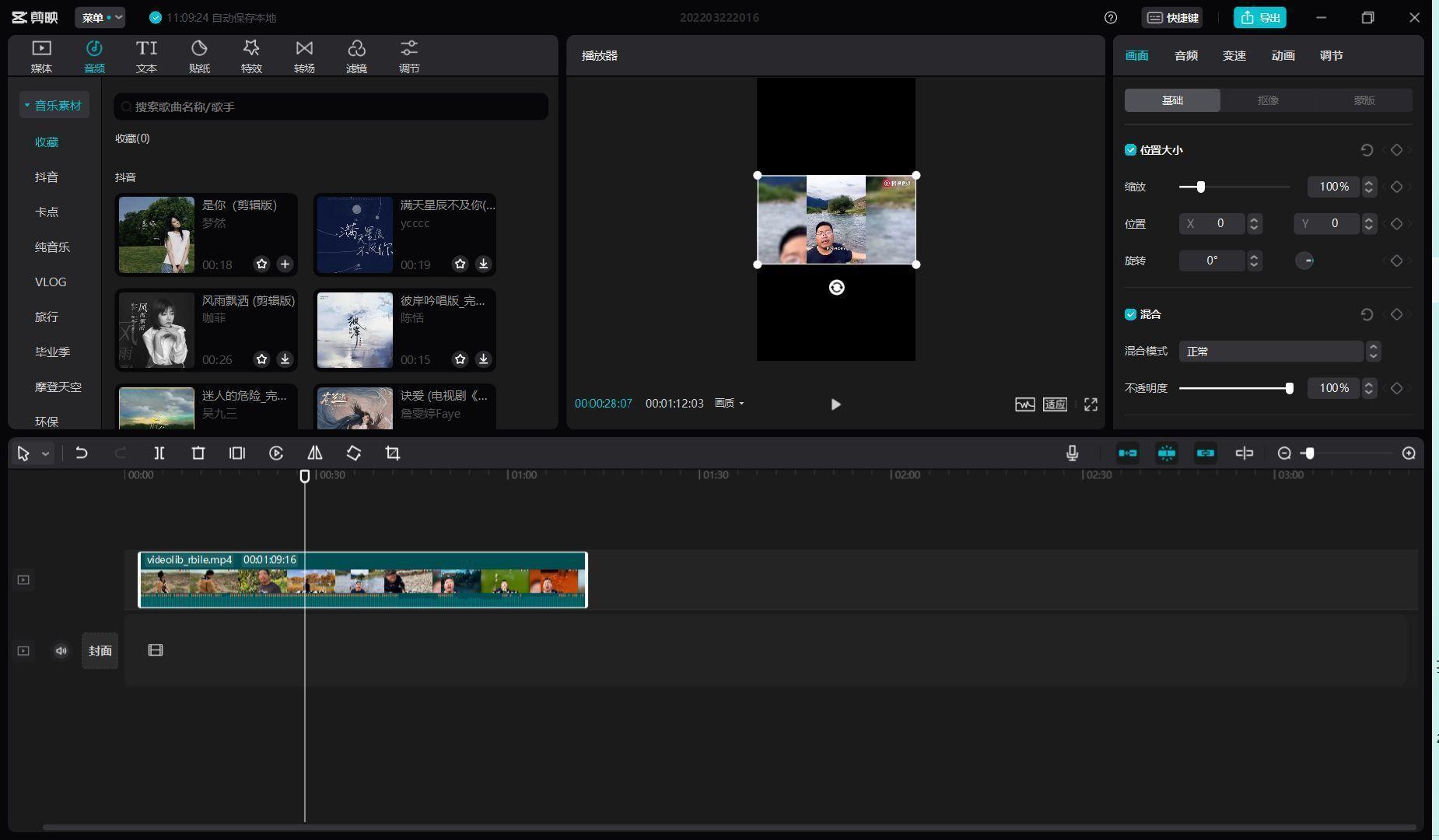The height and width of the screenshot is (840, 1439).
Task: Open the 转场 transitions panel
Action: [x=304, y=57]
